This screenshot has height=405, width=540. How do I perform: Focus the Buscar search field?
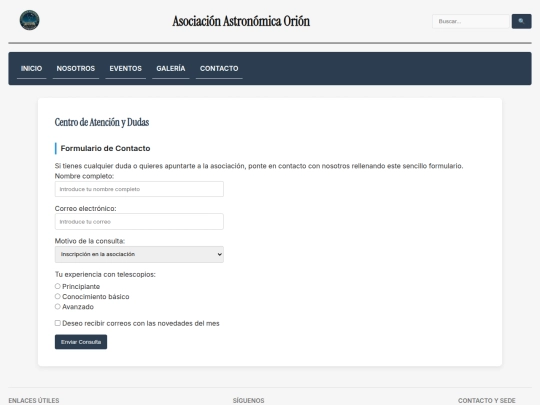pos(470,21)
